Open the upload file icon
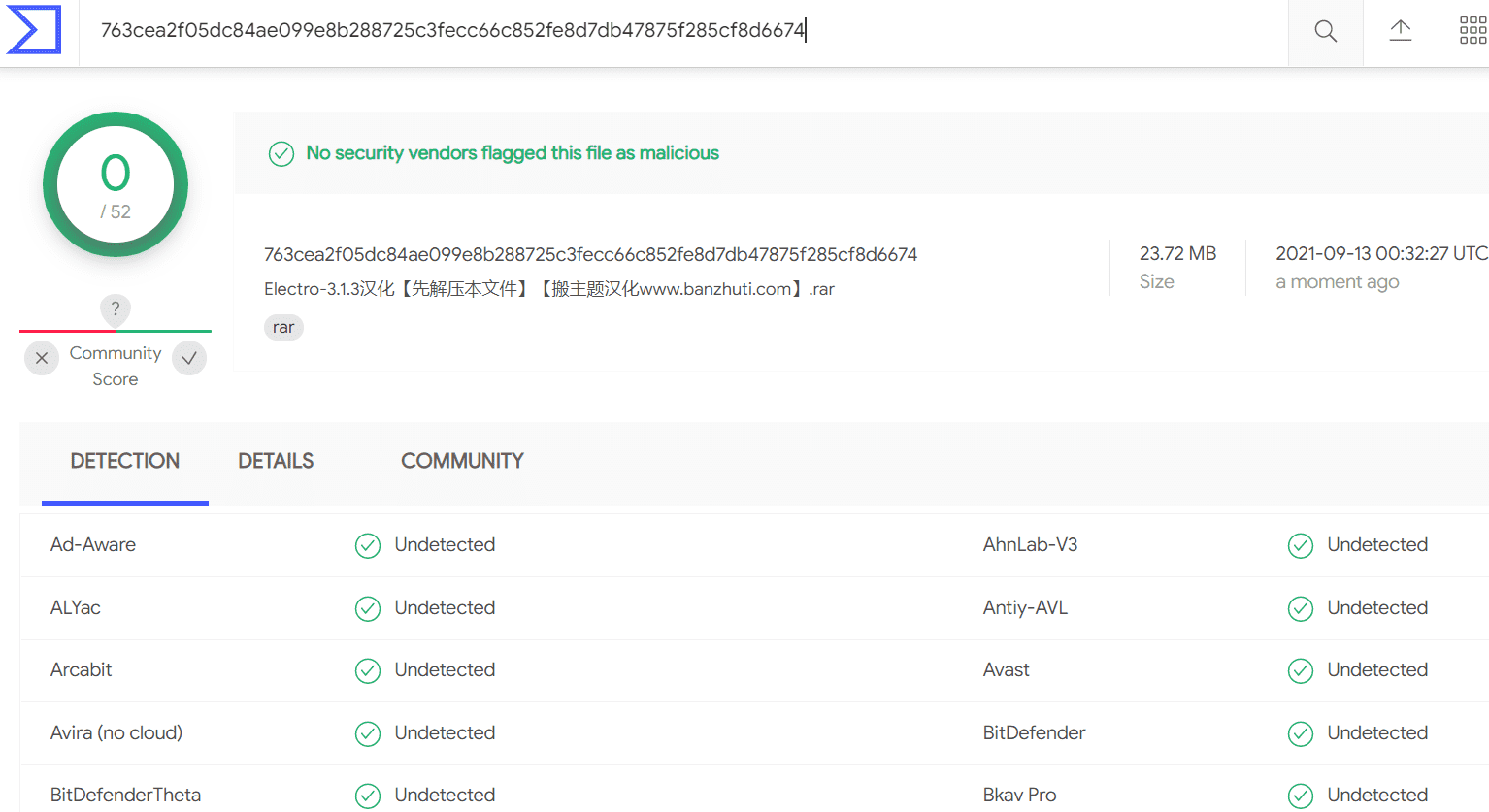 tap(1400, 31)
